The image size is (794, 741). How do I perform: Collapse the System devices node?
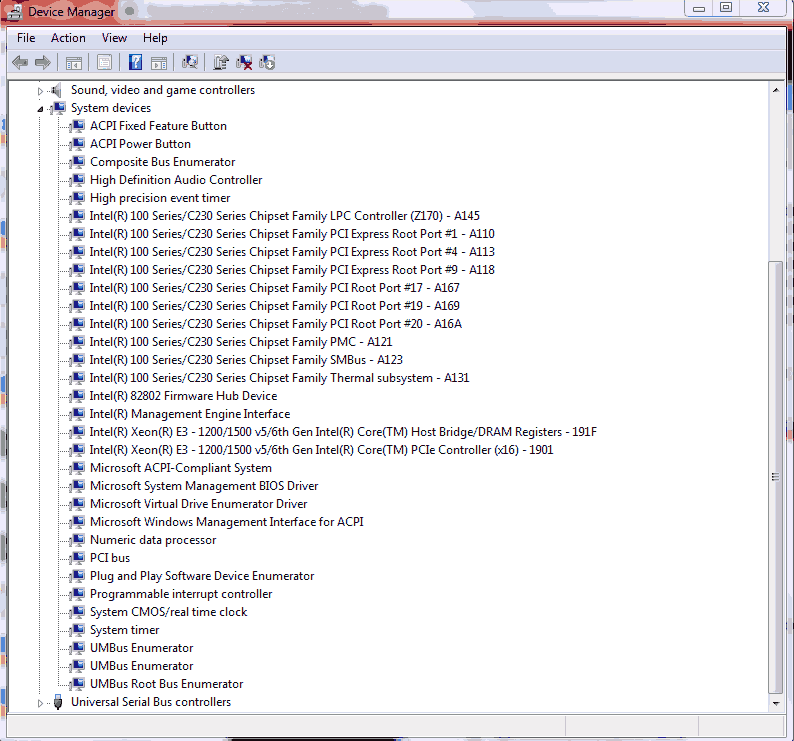40,109
